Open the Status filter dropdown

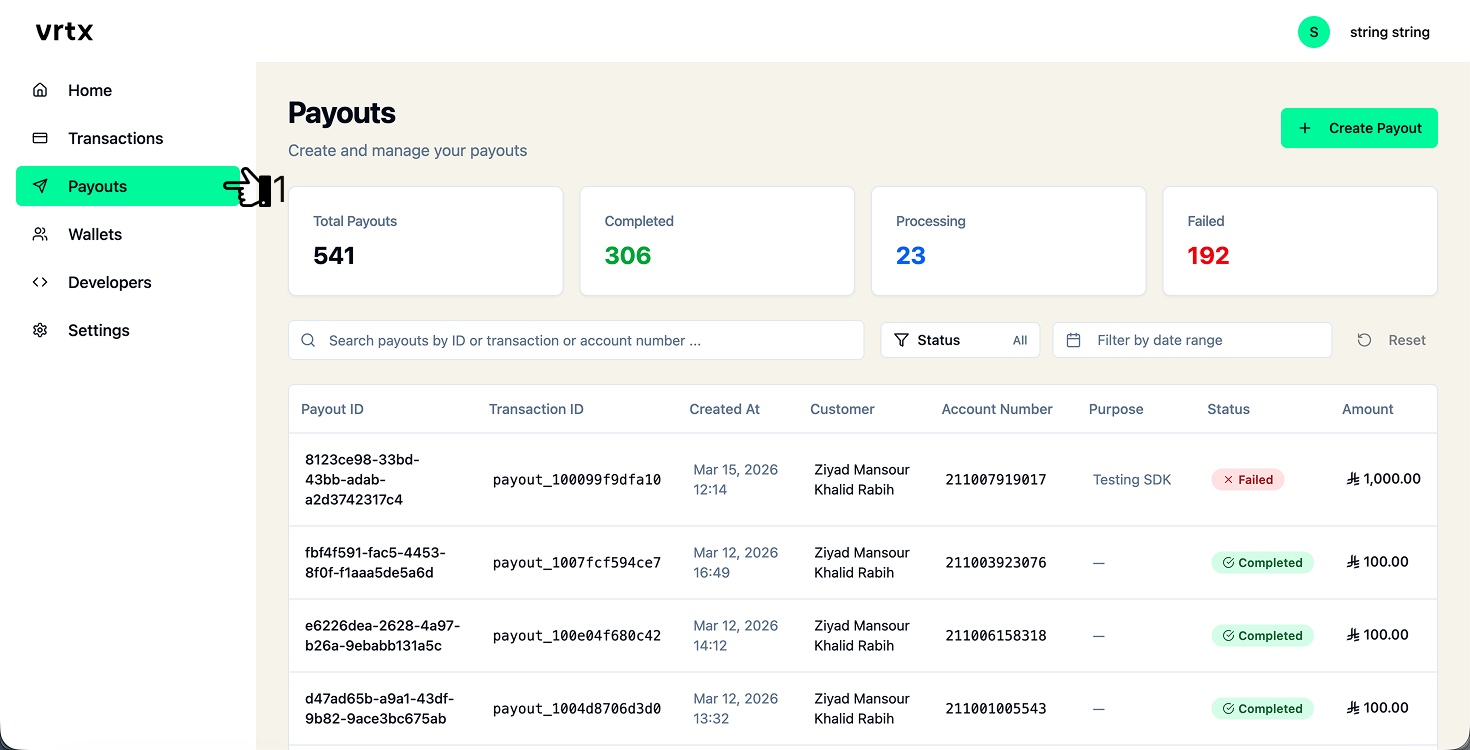[x=960, y=340]
